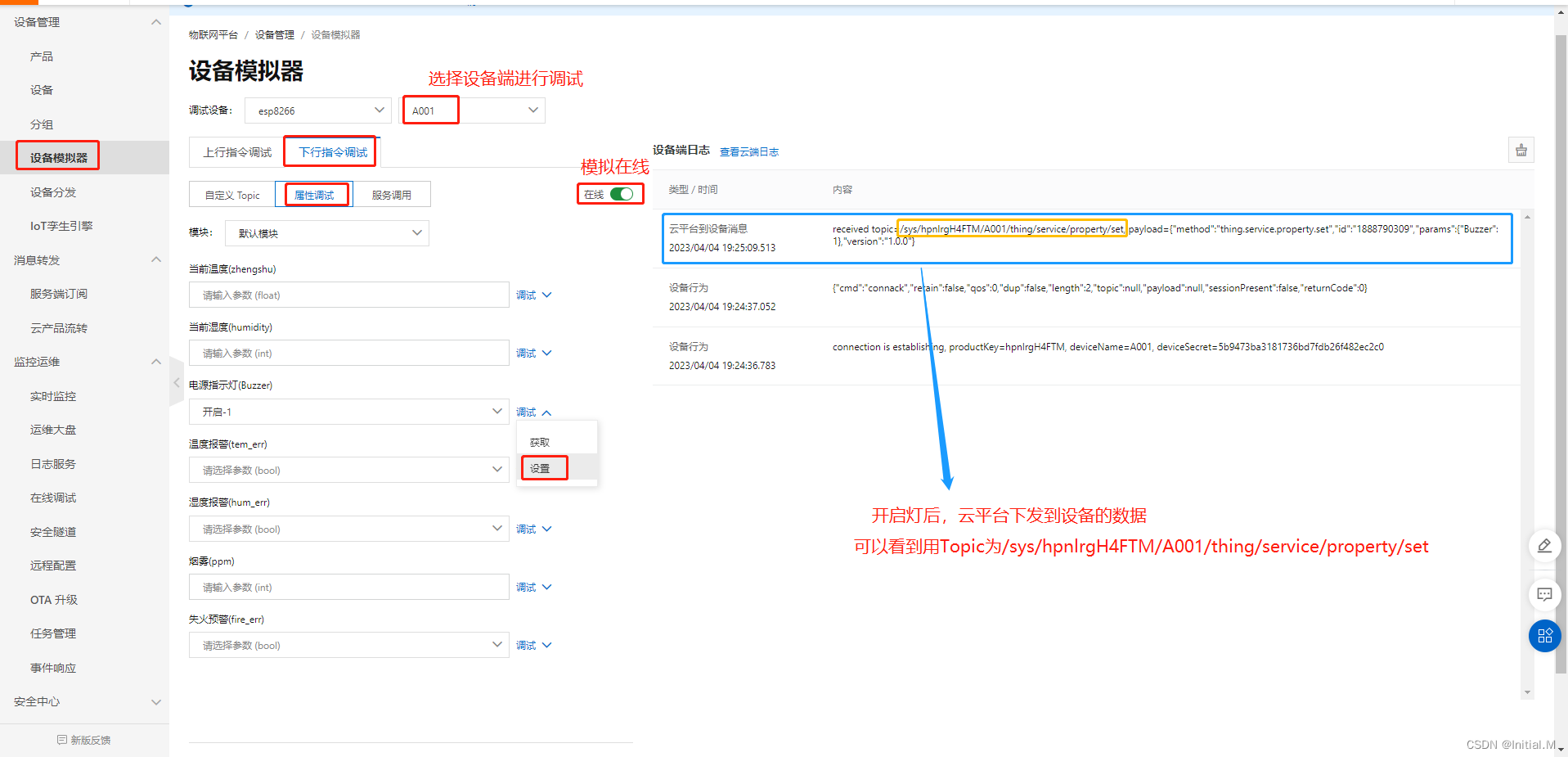The image size is (1568, 757).
Task: Expand 调试 menu for 失火预警 fire_err
Action: point(534,646)
